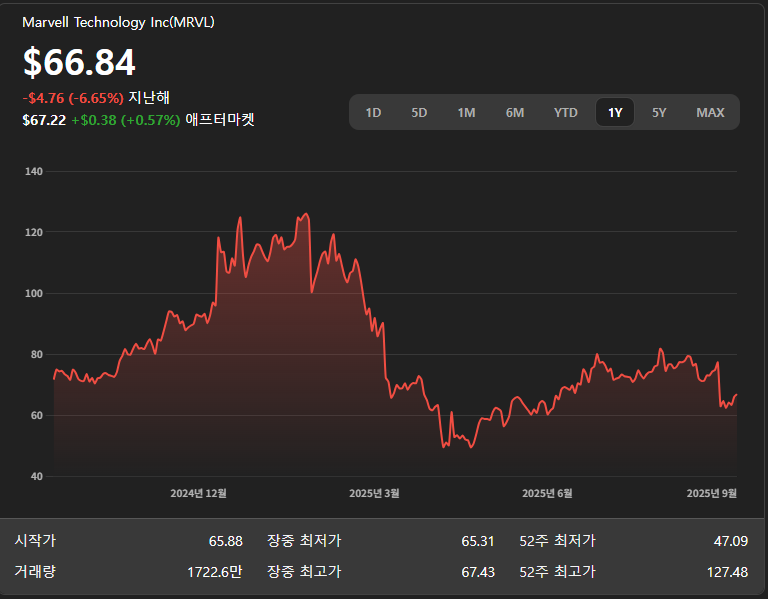Click the 시작가 label
This screenshot has height=599, width=768.
point(35,541)
